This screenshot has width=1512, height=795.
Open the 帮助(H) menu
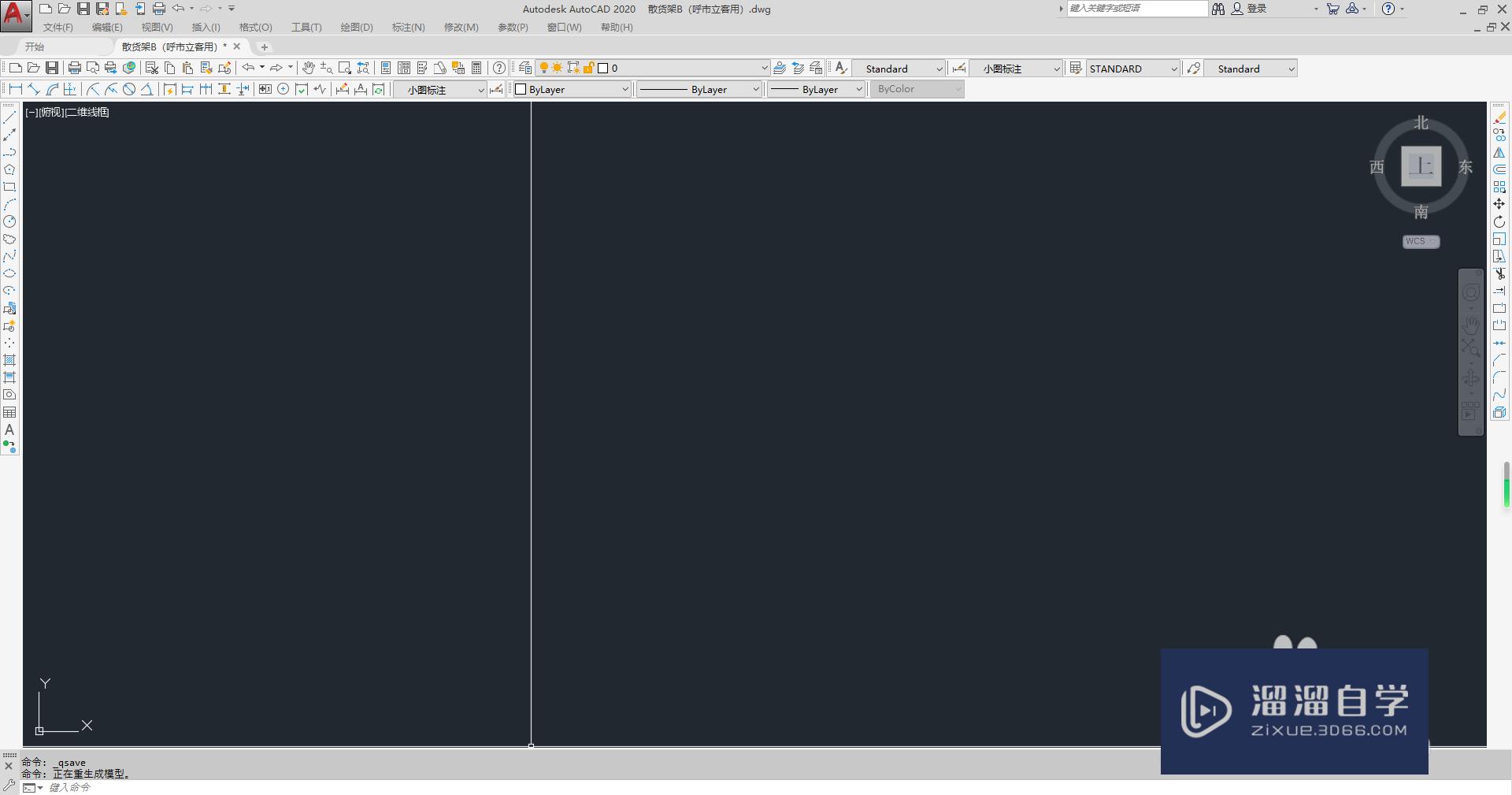[617, 28]
